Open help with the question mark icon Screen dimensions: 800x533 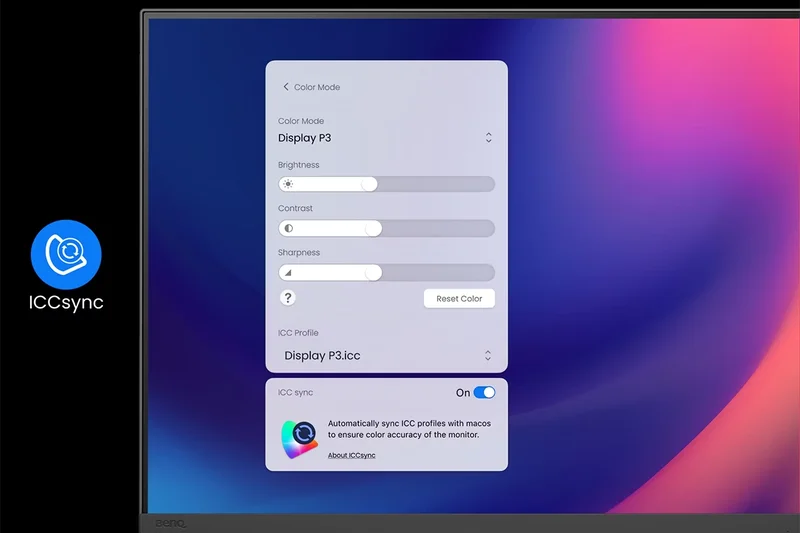[x=288, y=298]
